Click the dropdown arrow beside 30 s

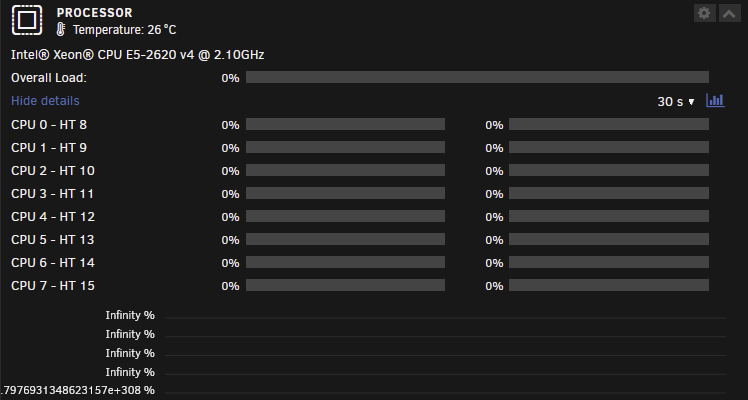click(691, 102)
